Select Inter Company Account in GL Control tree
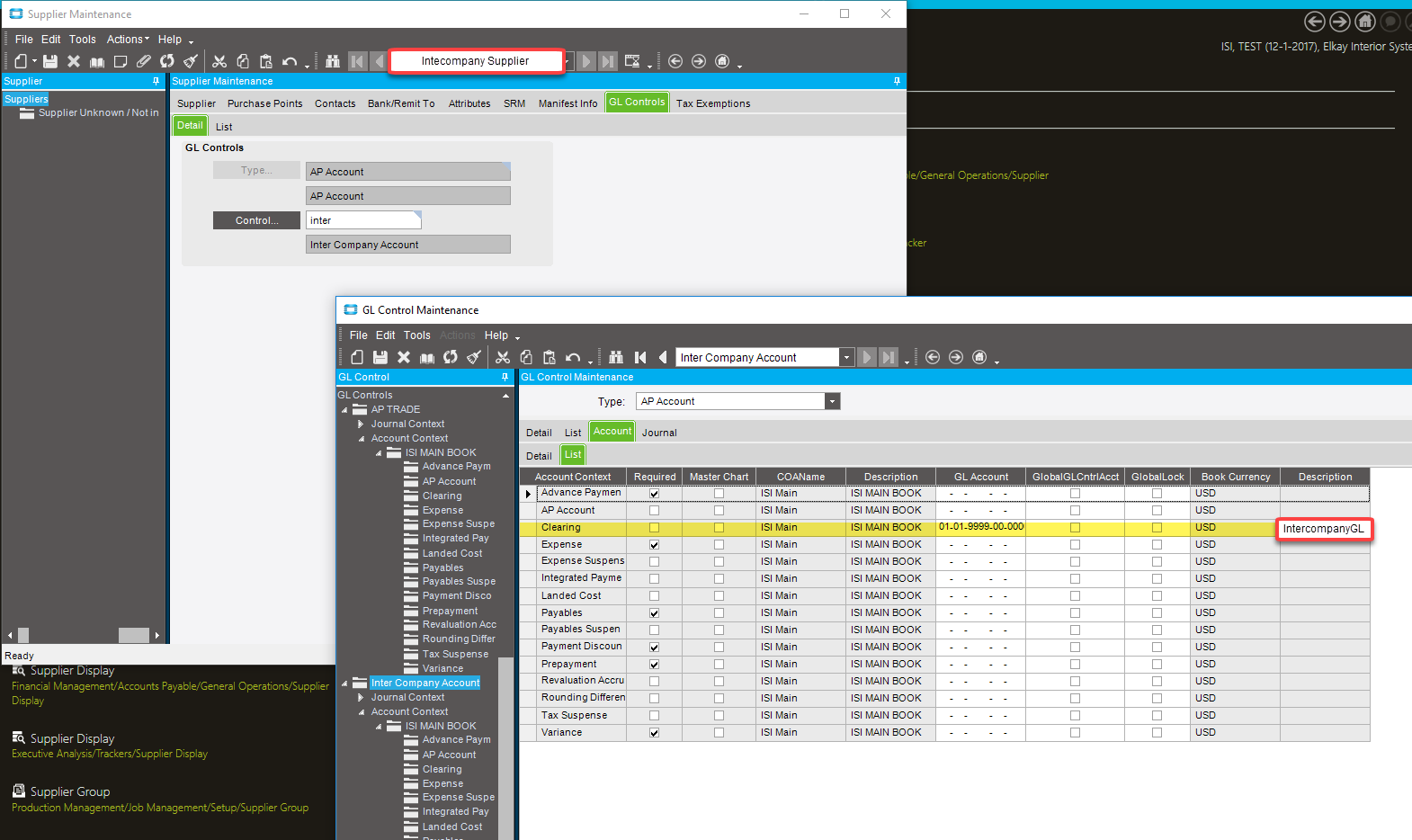The height and width of the screenshot is (840, 1412). [x=425, y=684]
